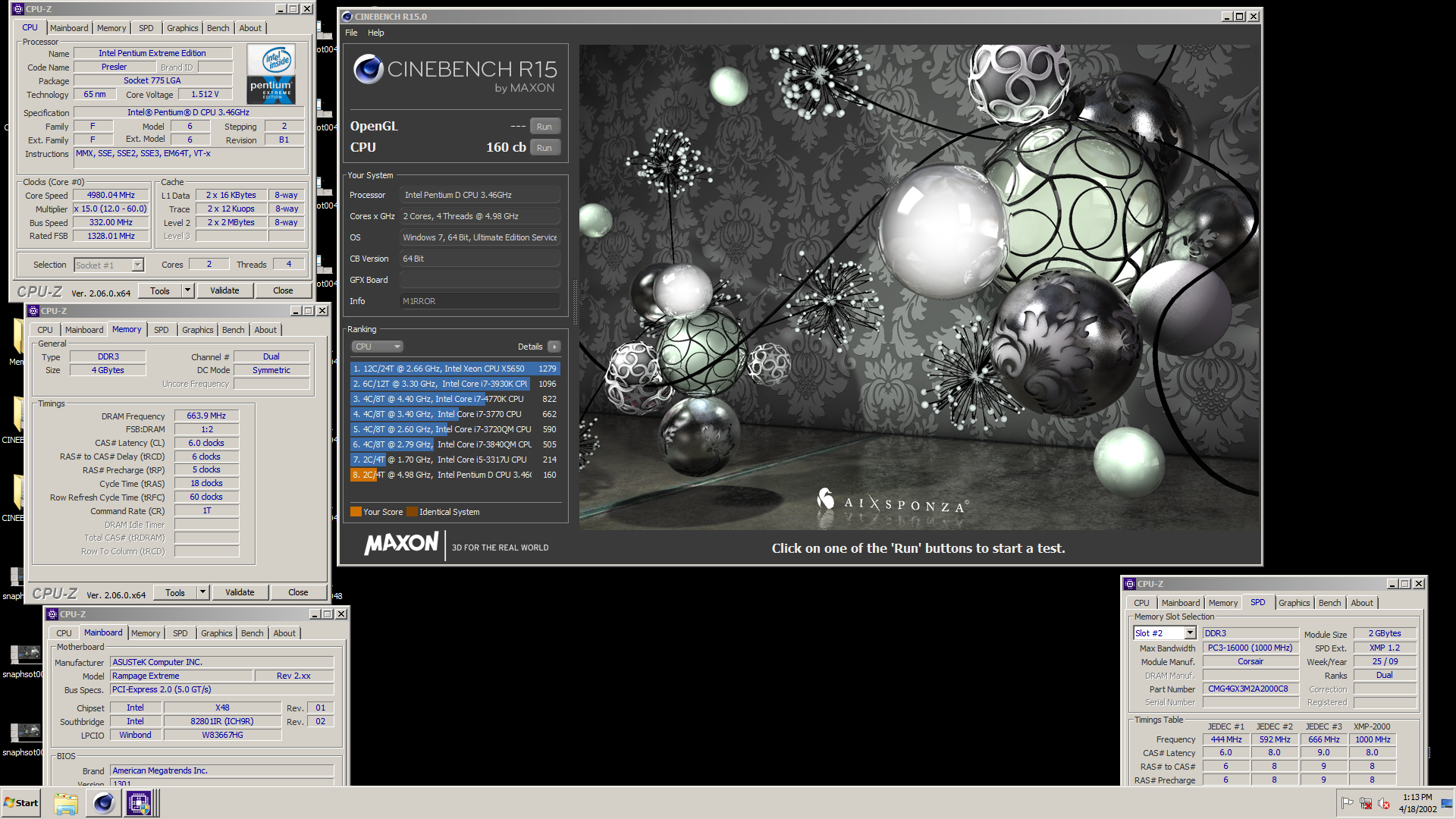Click top CPU-Z window title icon
Image resolution: width=1456 pixels, height=819 pixels.
click(17, 9)
